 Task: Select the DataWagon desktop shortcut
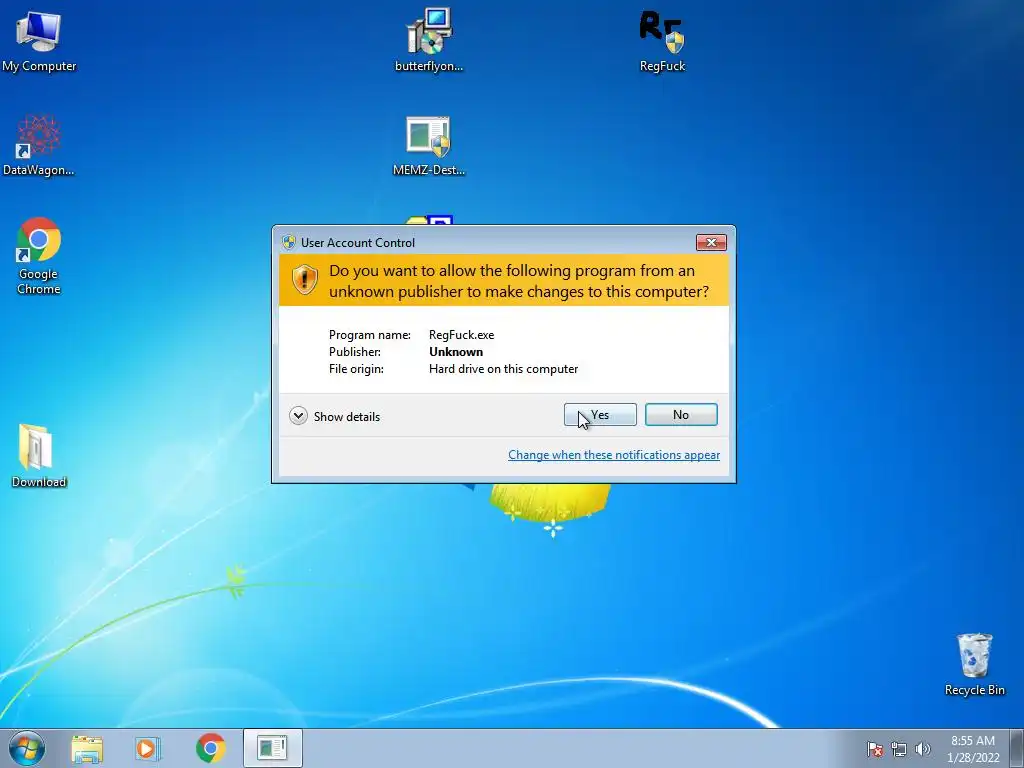pos(39,145)
